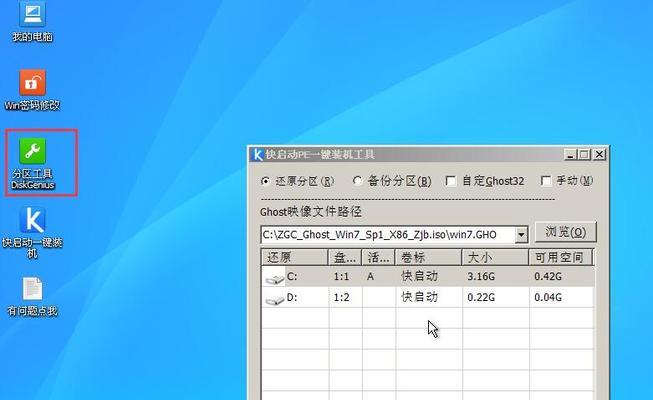653x400 pixels.
Task: Click the K logo in the window title bar
Action: click(x=258, y=155)
